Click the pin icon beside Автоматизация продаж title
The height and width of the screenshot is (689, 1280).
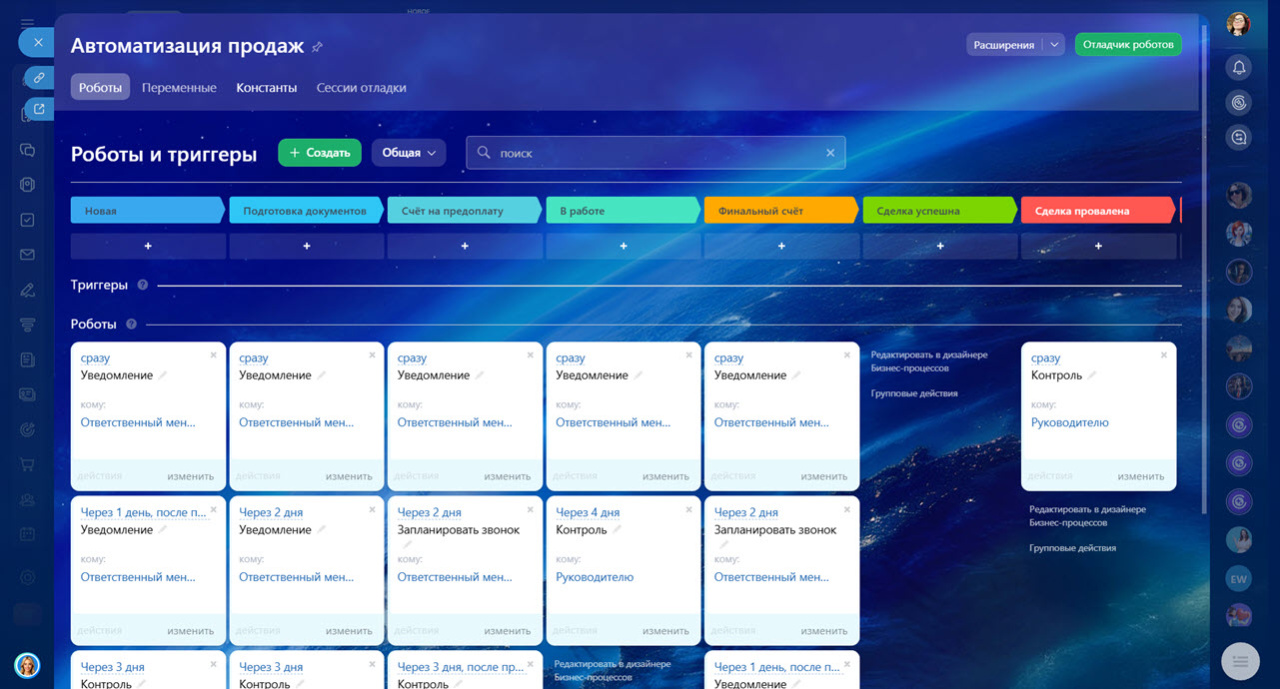[x=318, y=47]
